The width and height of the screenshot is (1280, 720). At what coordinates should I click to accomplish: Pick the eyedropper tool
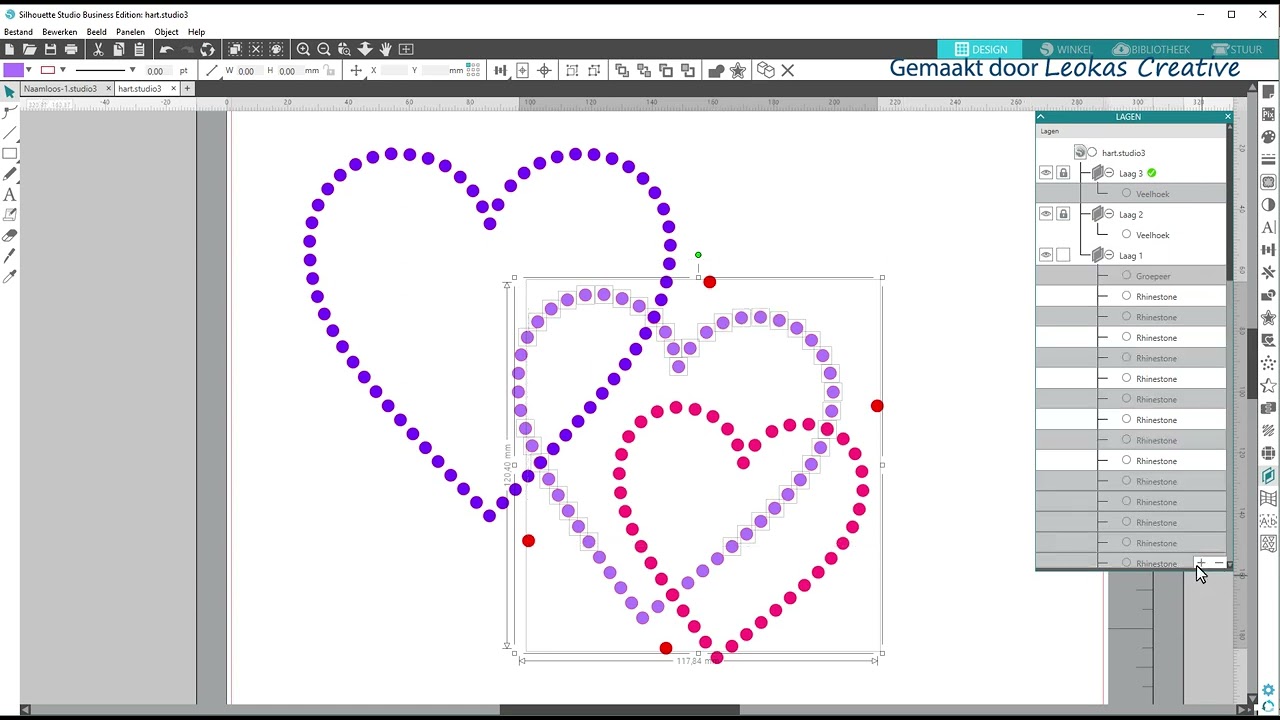(x=10, y=277)
